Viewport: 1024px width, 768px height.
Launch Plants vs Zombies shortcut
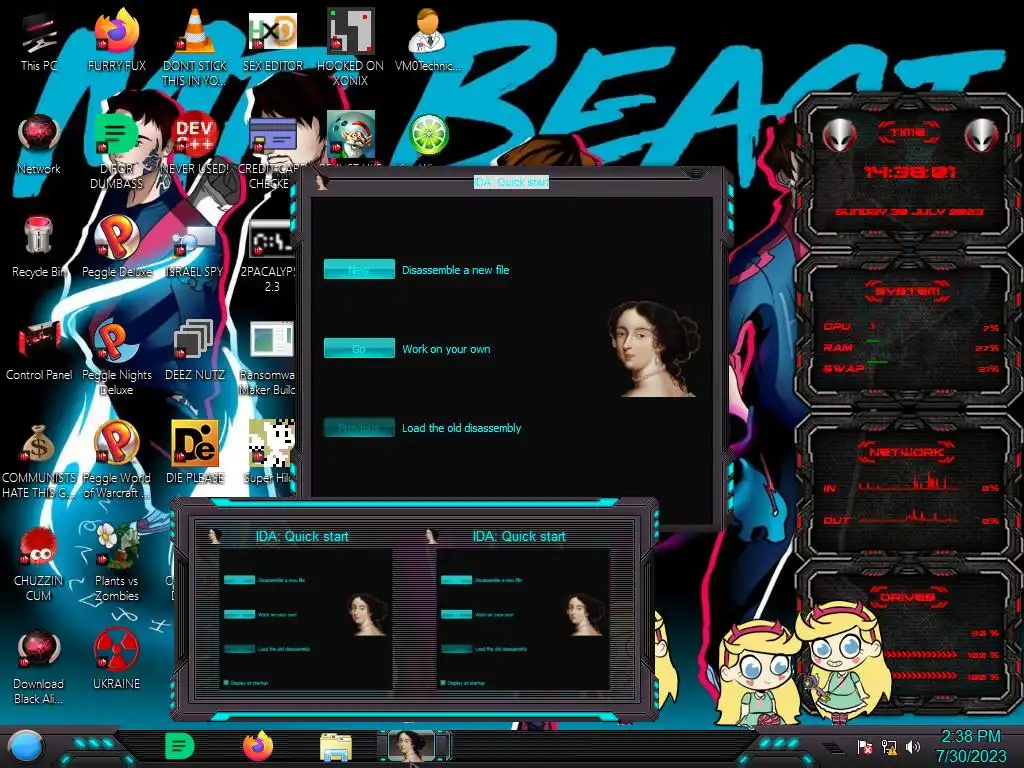click(116, 563)
